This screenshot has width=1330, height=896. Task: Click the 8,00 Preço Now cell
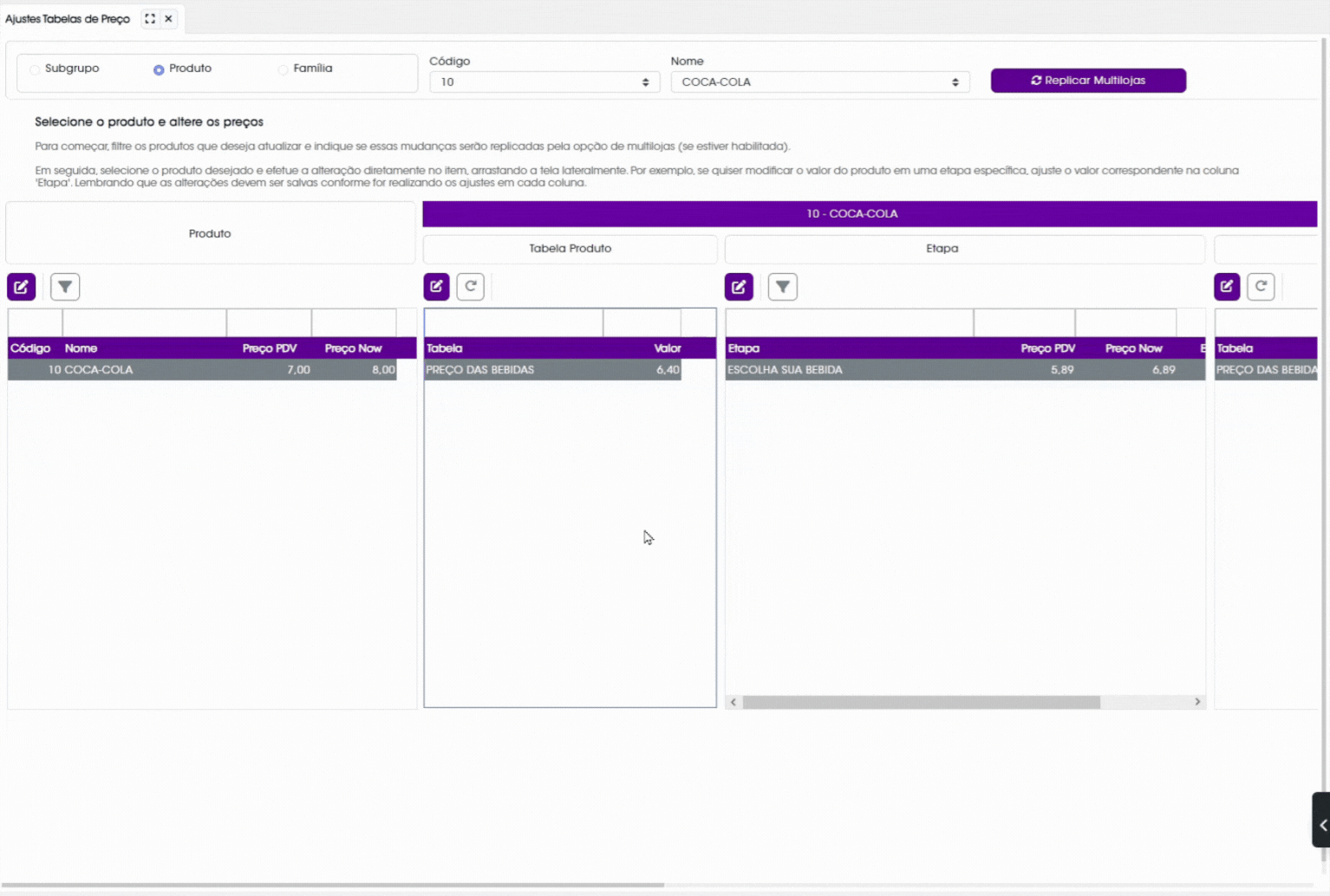coord(354,370)
